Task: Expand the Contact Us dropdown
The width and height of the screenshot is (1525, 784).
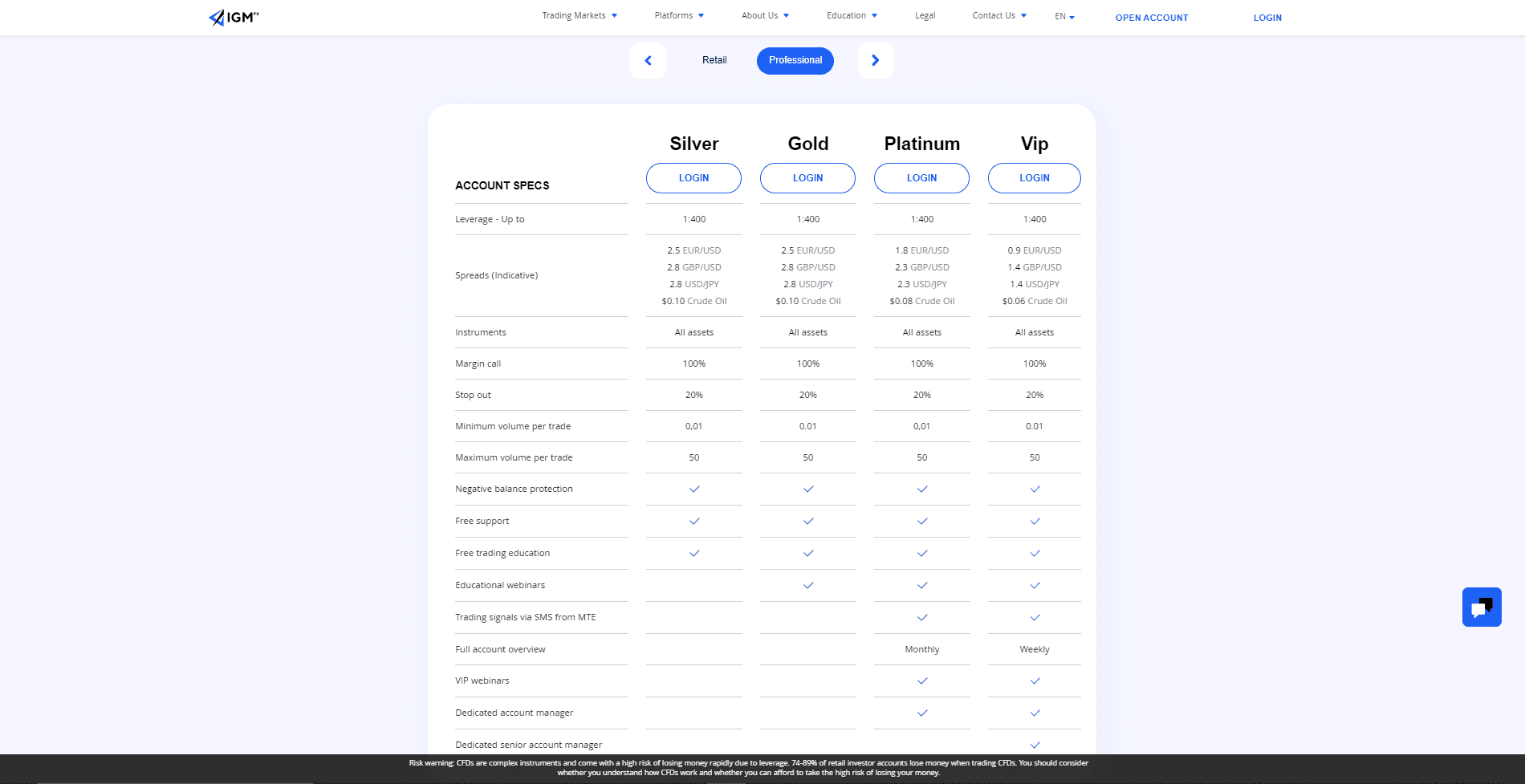Action: [999, 15]
